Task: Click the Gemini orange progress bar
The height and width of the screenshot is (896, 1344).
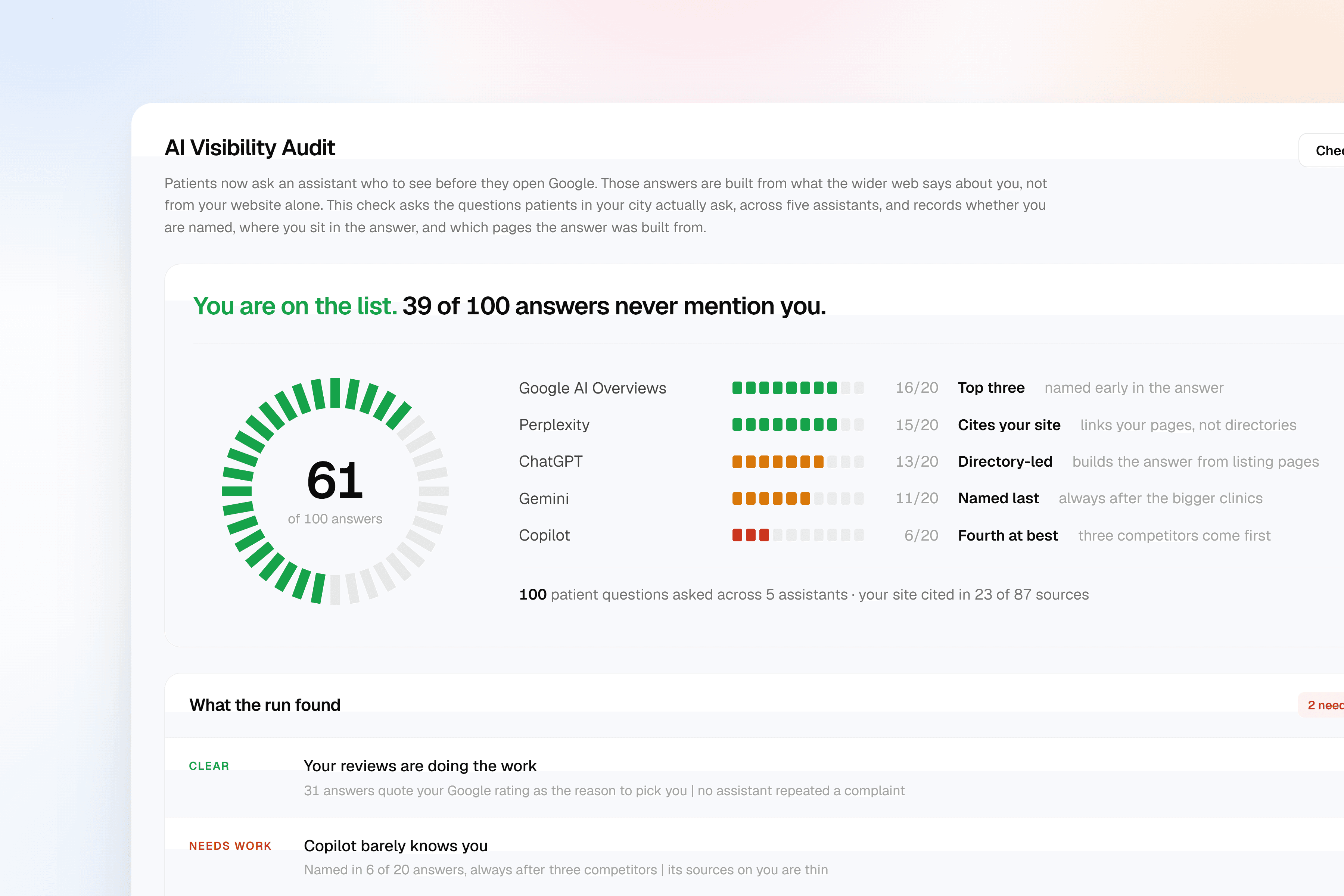Action: click(x=798, y=498)
